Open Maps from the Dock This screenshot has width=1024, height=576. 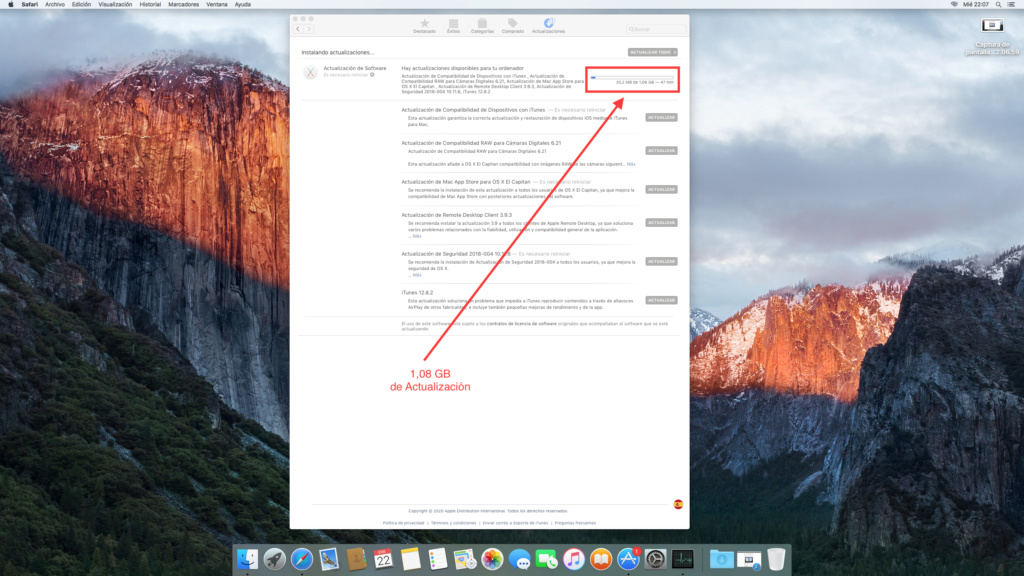(x=464, y=559)
